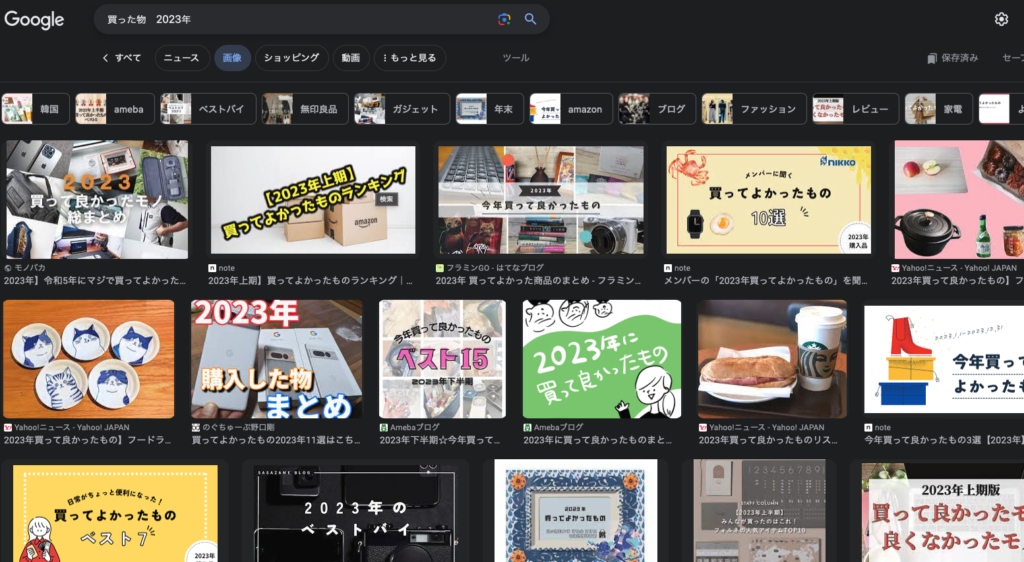The width and height of the screenshot is (1024, 562).
Task: Expand the もっと見る options menu
Action: [x=409, y=58]
